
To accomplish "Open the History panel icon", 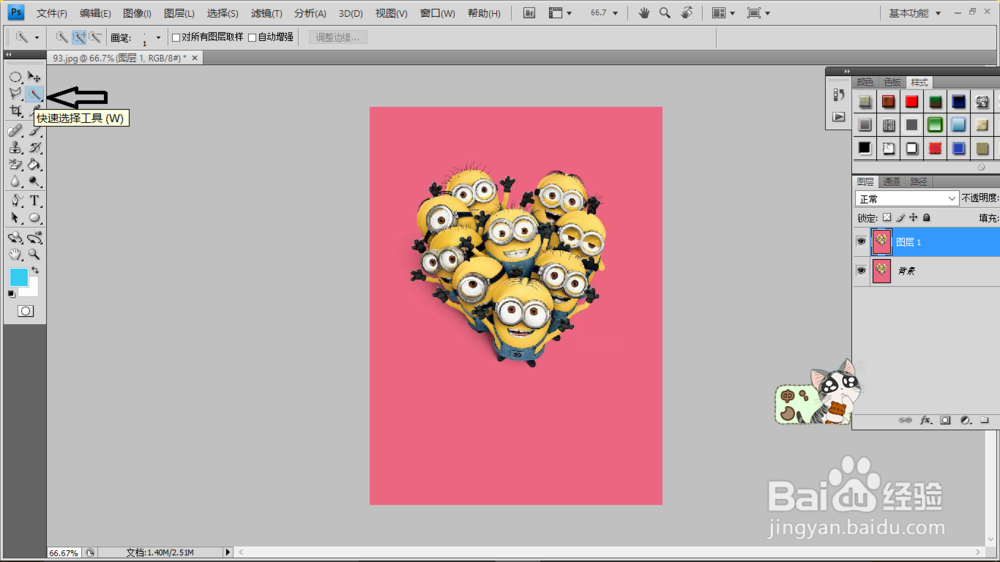I will (839, 95).
